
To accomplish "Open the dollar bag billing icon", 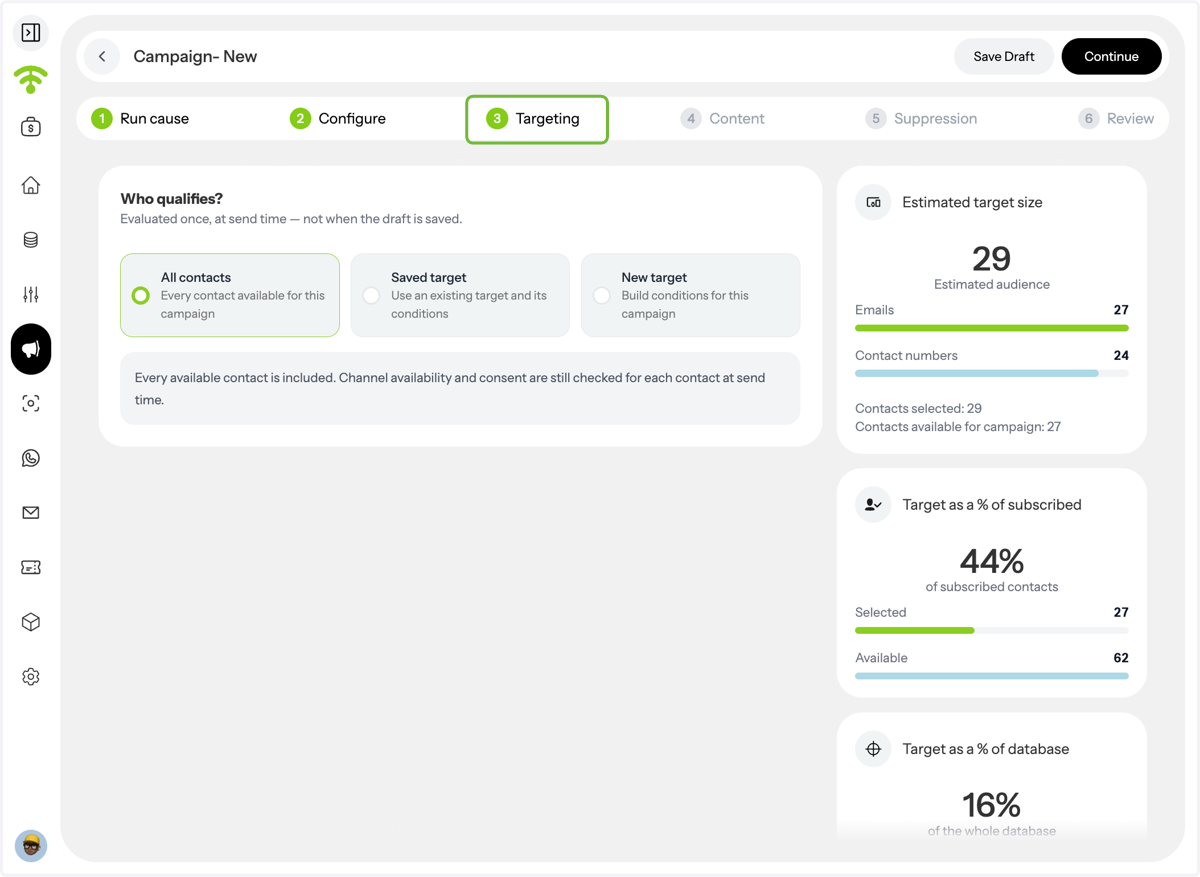I will [31, 127].
